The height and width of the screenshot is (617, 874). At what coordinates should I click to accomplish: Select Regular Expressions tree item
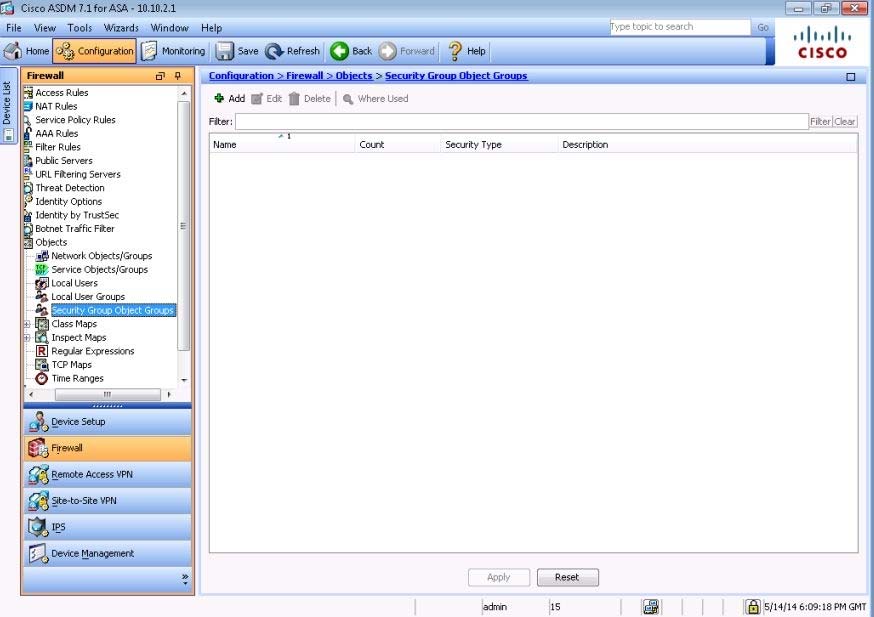93,351
